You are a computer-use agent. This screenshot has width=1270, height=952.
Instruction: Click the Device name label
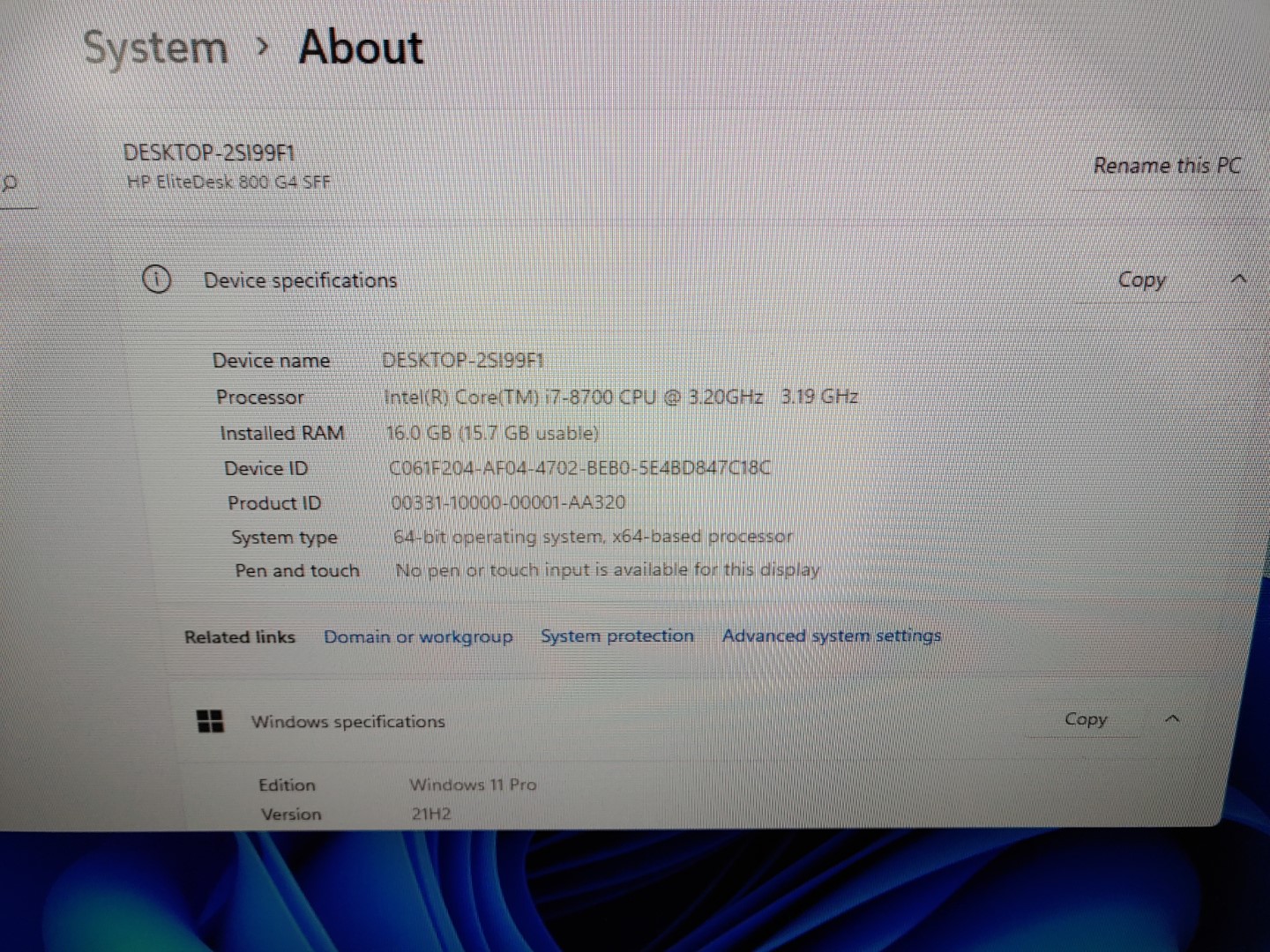[271, 361]
